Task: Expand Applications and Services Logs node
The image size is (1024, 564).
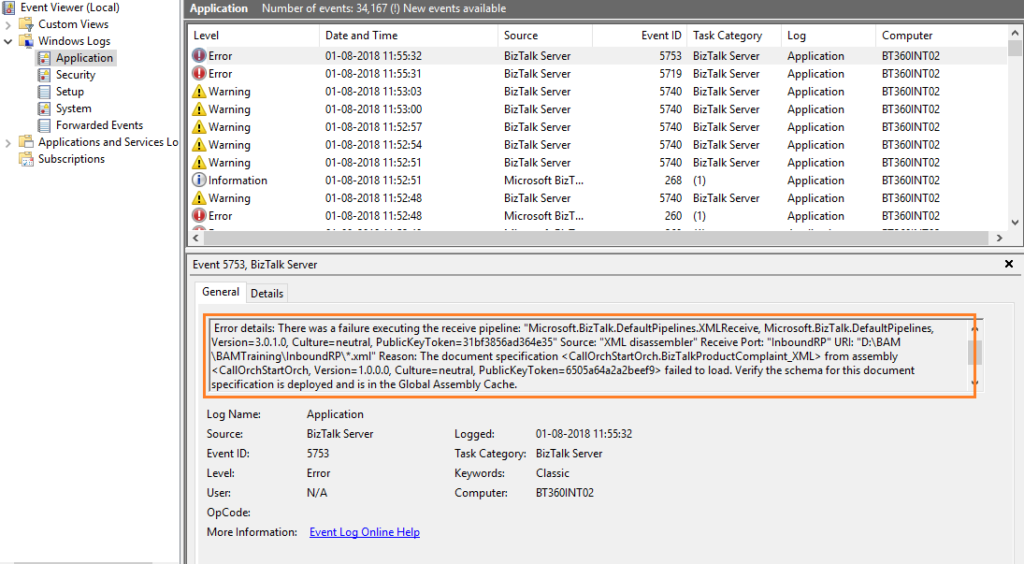Action: pyautogui.click(x=8, y=143)
